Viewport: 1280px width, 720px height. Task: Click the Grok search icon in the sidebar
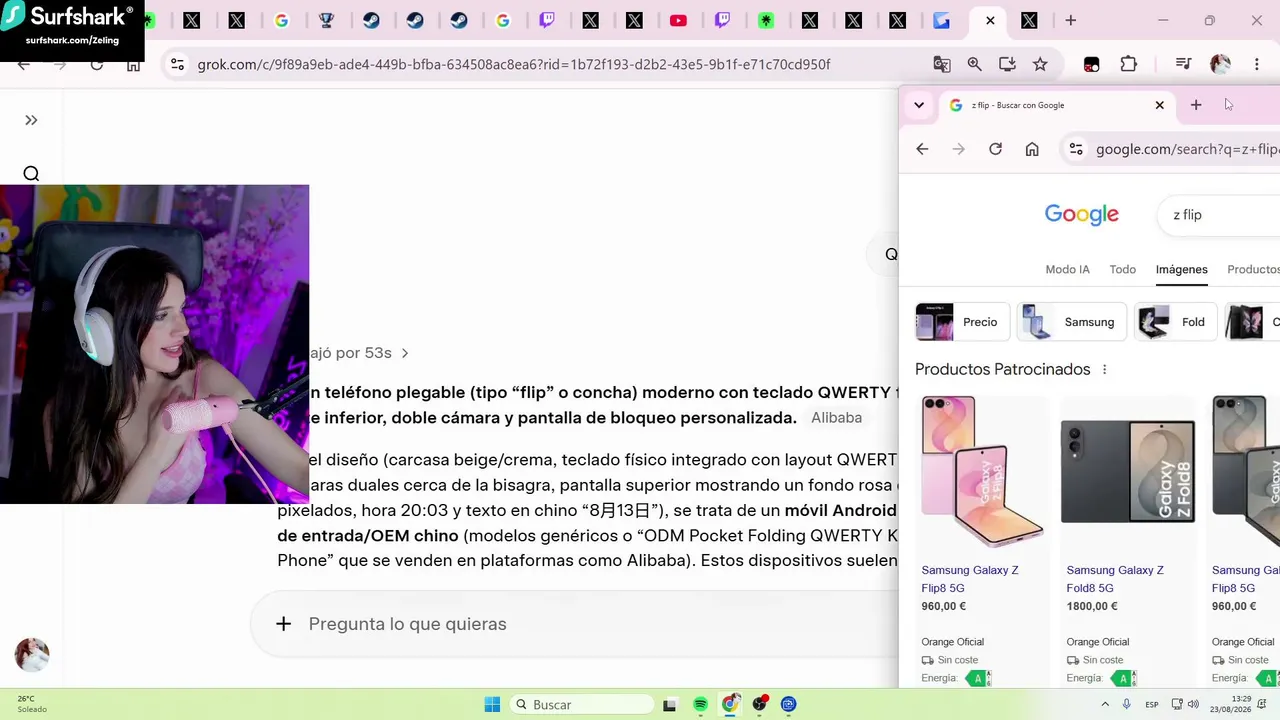coord(31,174)
